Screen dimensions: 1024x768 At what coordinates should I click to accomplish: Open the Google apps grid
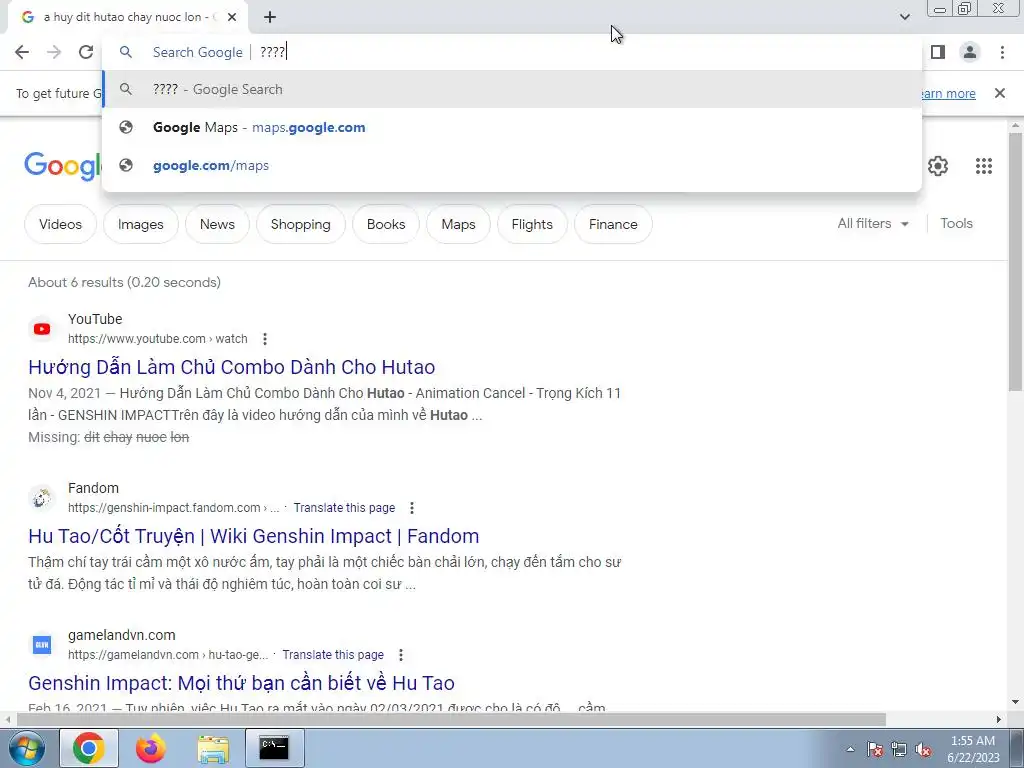tap(984, 166)
